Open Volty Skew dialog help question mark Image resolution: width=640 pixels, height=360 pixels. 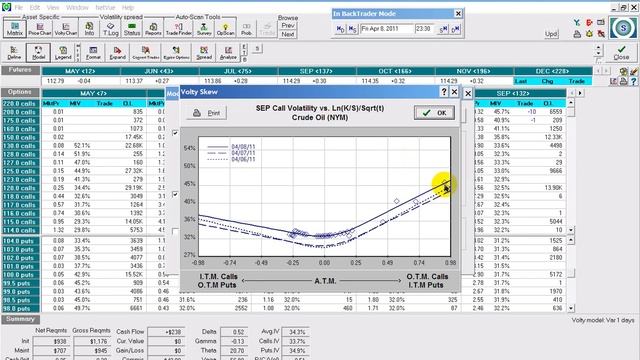click(x=444, y=92)
